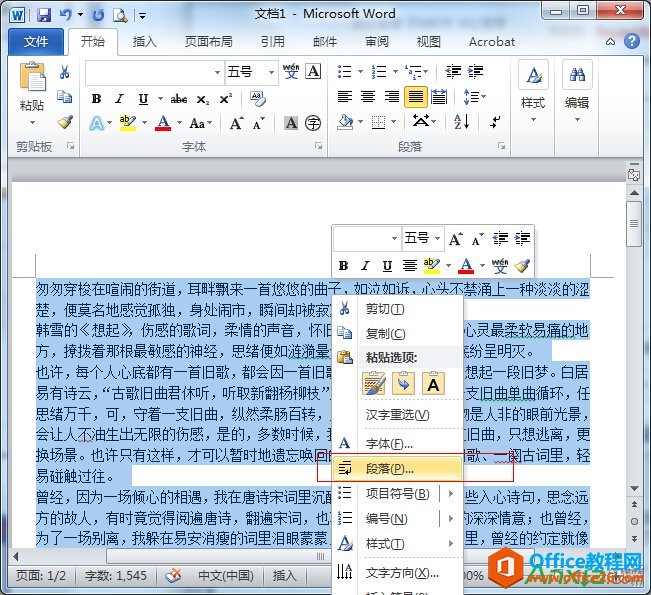Click the vertical scrollbar down arrow
The height and width of the screenshot is (595, 651).
click(x=634, y=488)
